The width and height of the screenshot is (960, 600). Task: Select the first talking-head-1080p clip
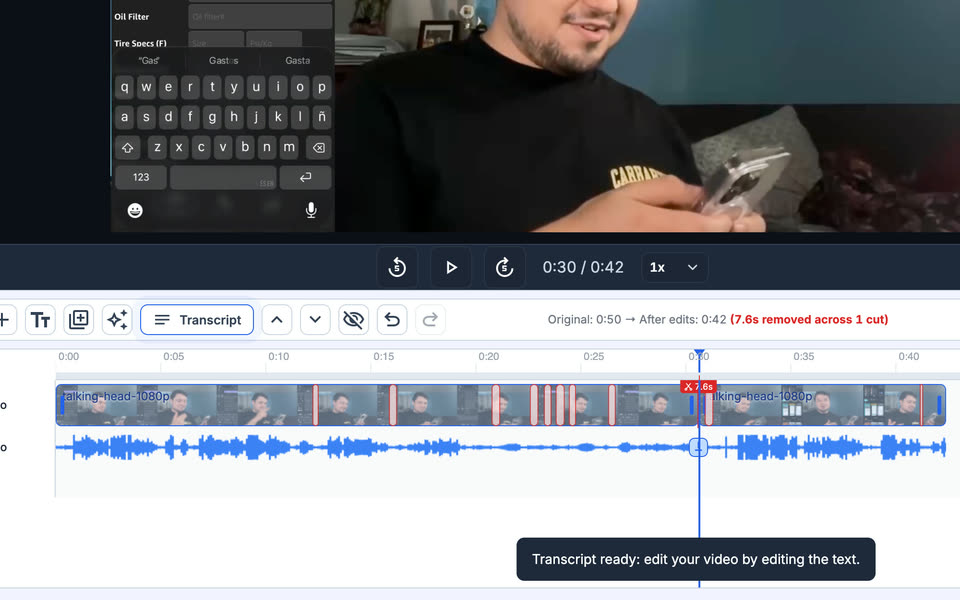point(377,405)
